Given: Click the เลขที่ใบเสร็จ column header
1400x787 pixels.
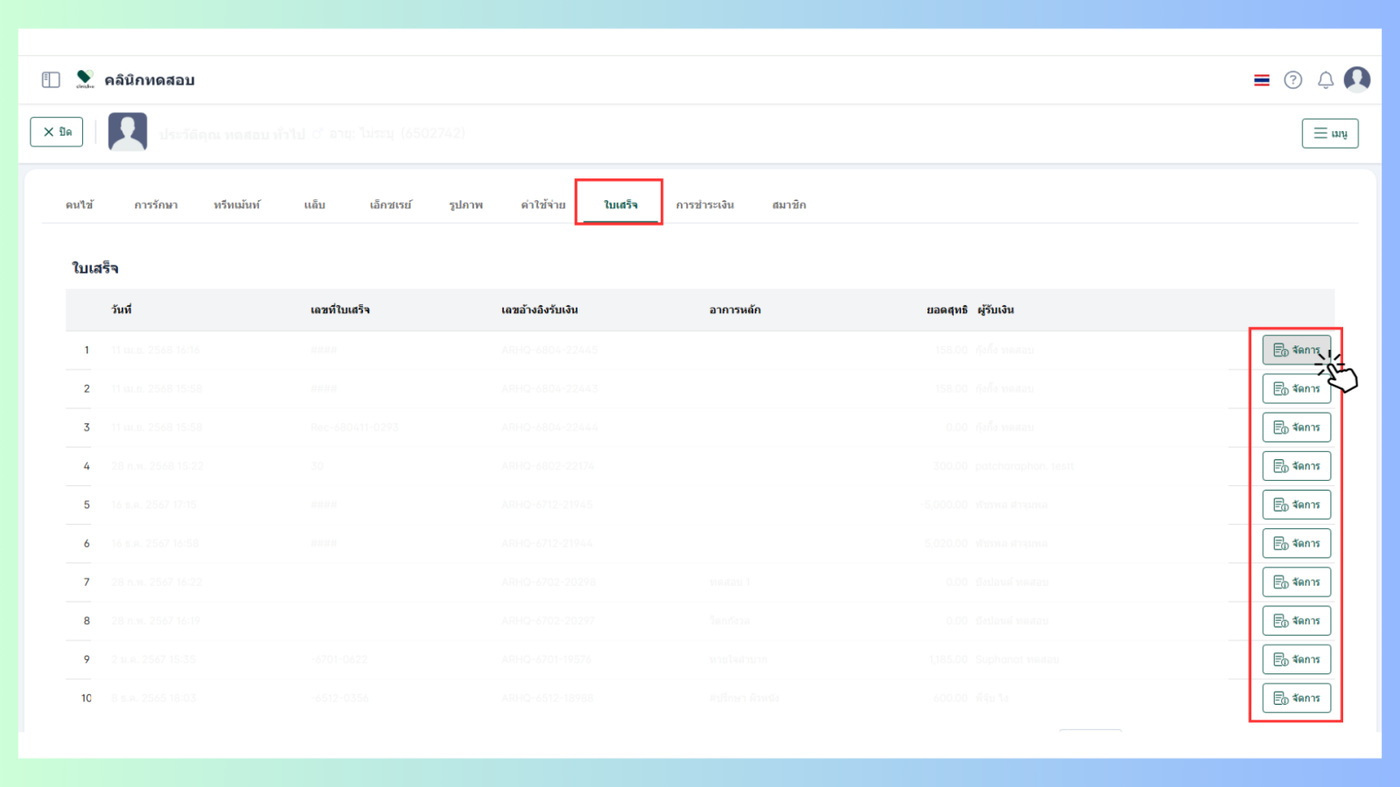Looking at the screenshot, I should click(x=341, y=310).
